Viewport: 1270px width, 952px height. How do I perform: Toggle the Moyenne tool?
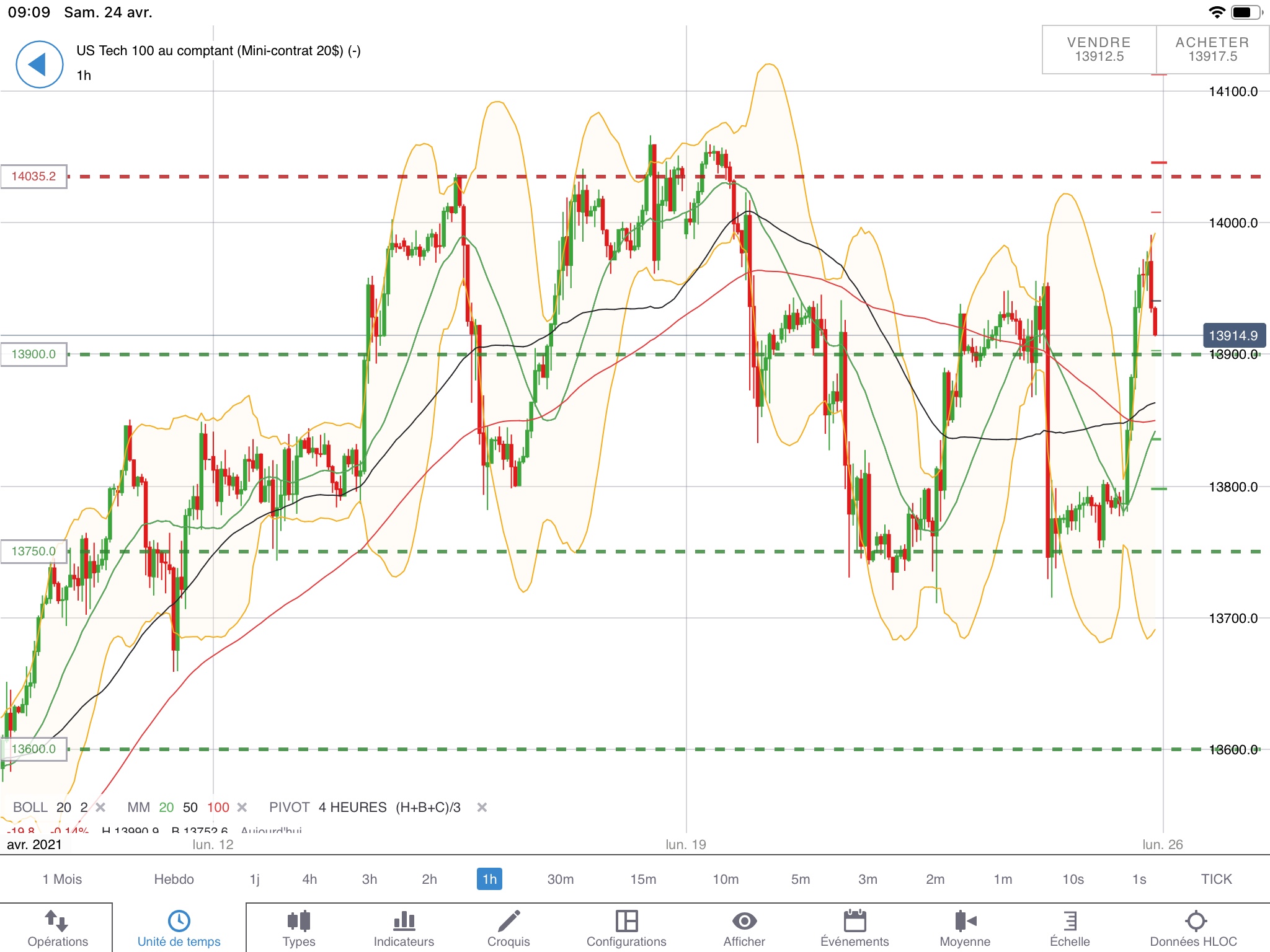point(965,928)
